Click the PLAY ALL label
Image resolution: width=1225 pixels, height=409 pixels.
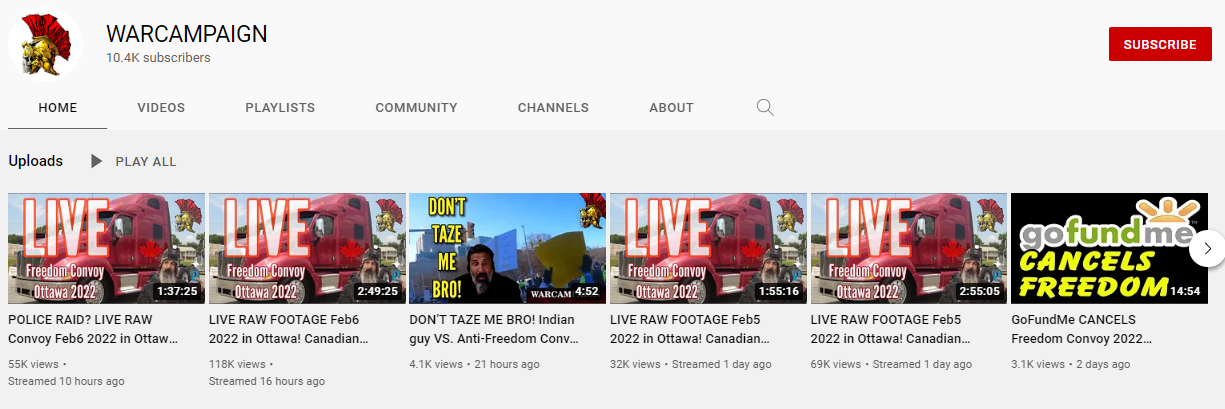click(146, 162)
